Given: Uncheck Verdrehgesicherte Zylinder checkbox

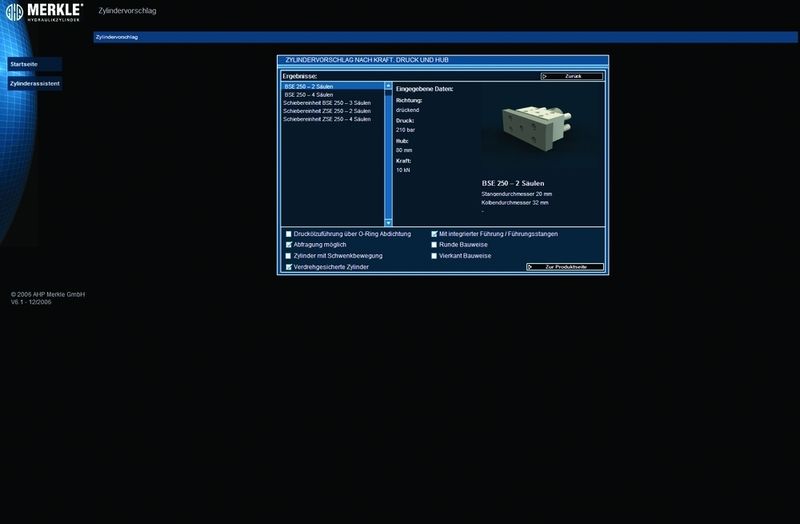Looking at the screenshot, I should pos(289,267).
